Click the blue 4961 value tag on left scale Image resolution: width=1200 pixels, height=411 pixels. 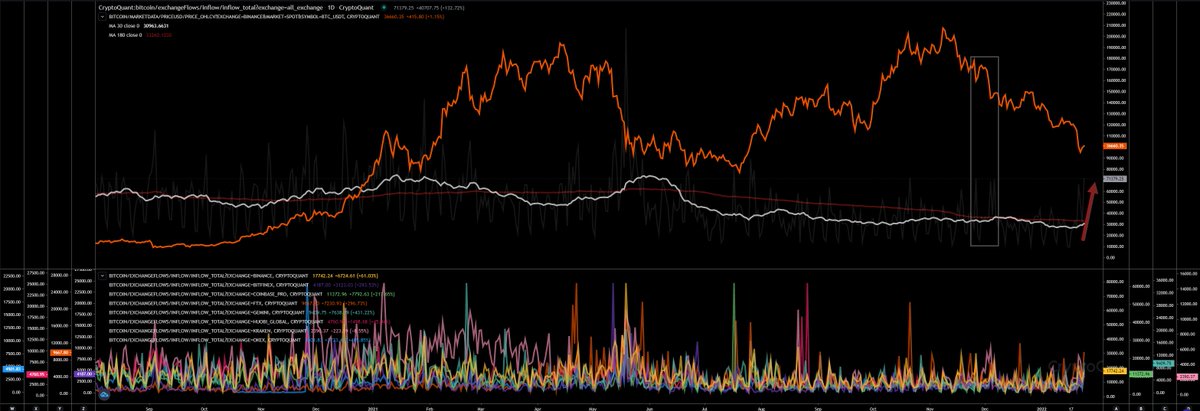pos(13,369)
